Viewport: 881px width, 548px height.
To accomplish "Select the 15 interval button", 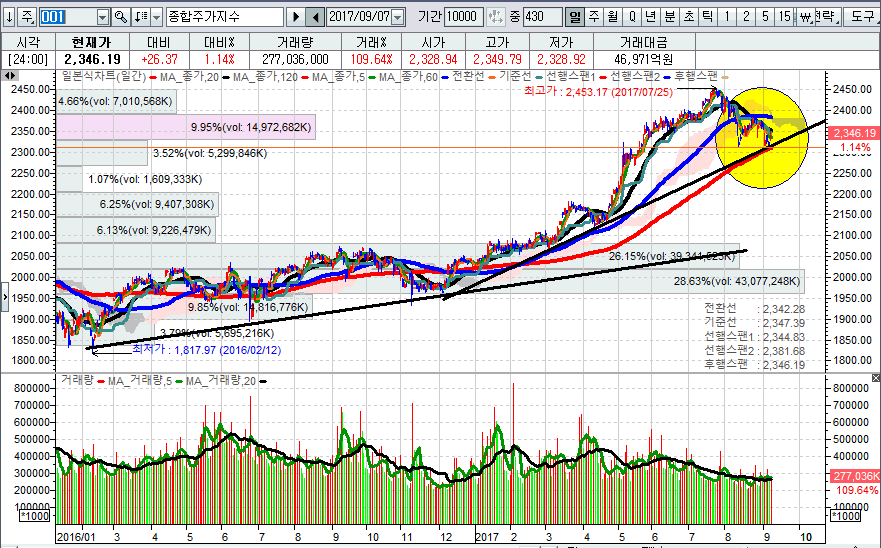I will tap(784, 17).
